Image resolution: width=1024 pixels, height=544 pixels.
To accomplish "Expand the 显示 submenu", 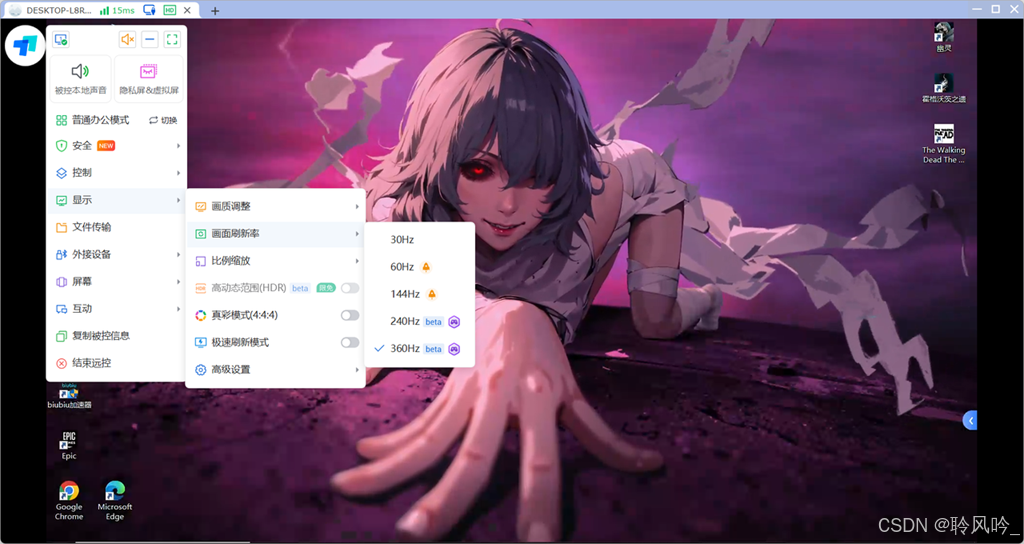I will click(x=117, y=200).
